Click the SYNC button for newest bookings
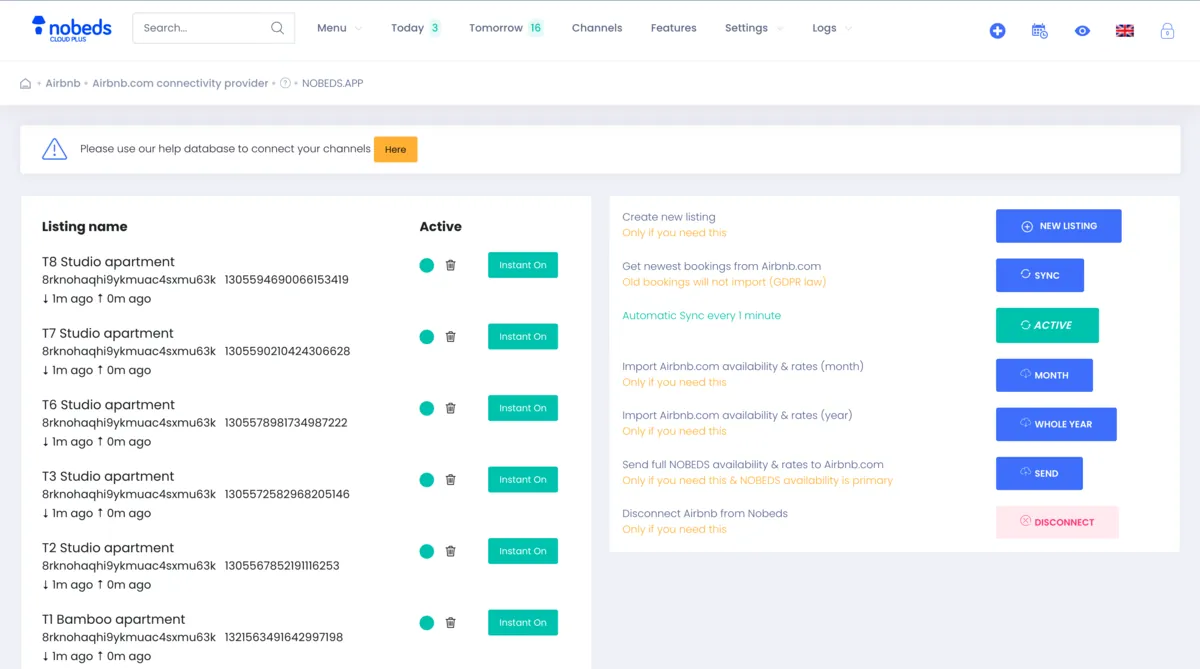Image resolution: width=1200 pixels, height=669 pixels. click(1040, 275)
